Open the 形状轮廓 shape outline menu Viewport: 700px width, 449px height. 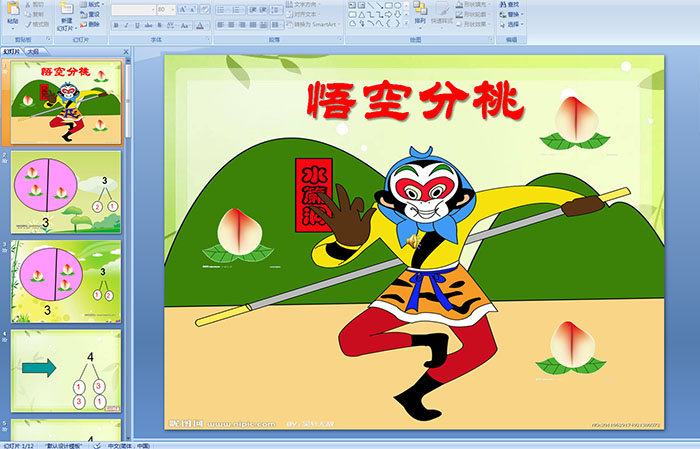point(473,14)
